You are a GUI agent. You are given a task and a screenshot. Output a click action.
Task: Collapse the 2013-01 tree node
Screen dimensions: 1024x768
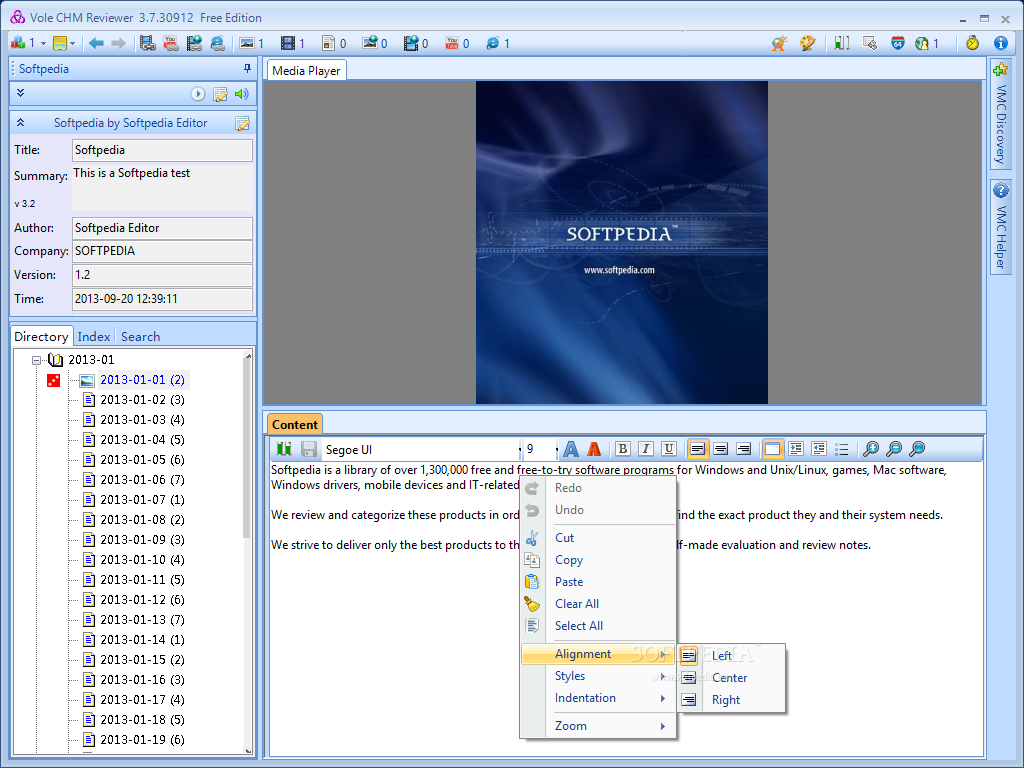click(37, 360)
